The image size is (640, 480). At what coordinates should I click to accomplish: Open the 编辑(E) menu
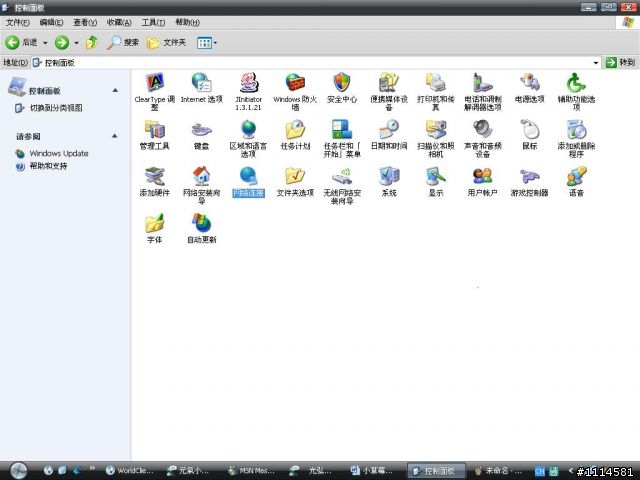(51, 22)
